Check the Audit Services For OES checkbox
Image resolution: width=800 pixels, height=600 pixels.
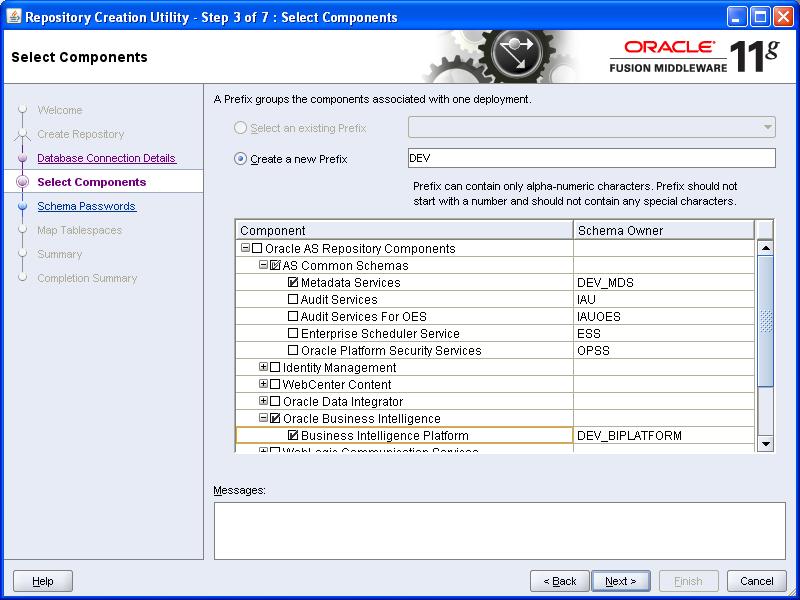click(x=293, y=316)
